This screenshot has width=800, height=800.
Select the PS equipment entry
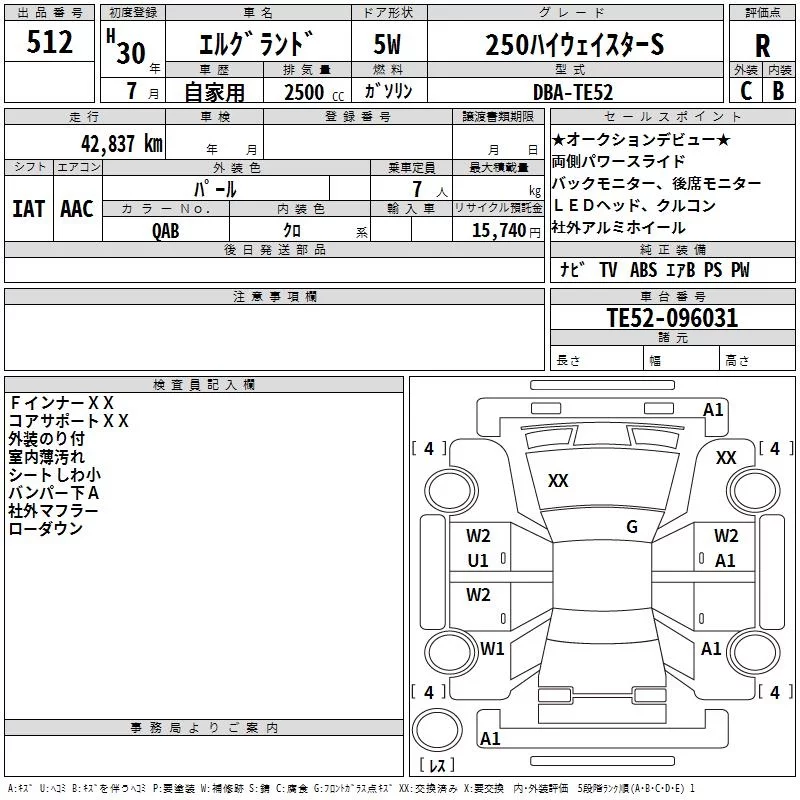(713, 269)
